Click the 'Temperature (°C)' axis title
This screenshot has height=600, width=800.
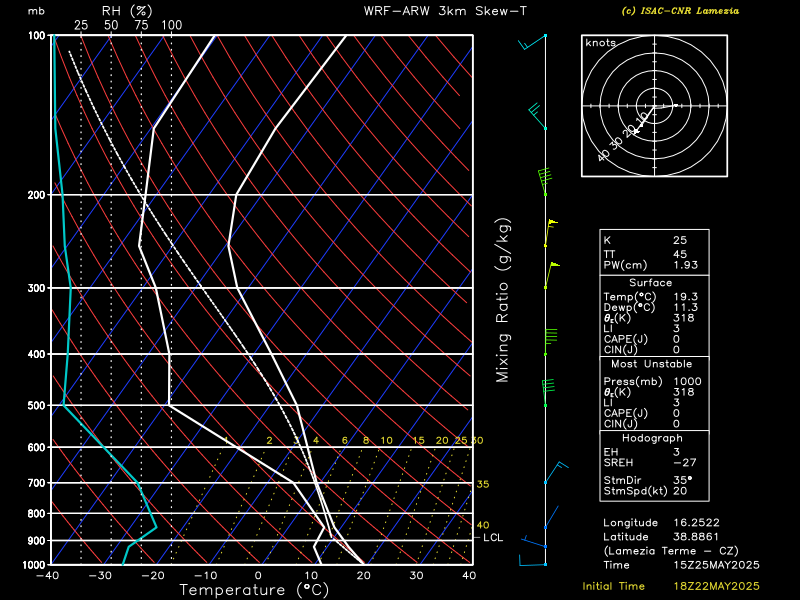click(x=254, y=590)
